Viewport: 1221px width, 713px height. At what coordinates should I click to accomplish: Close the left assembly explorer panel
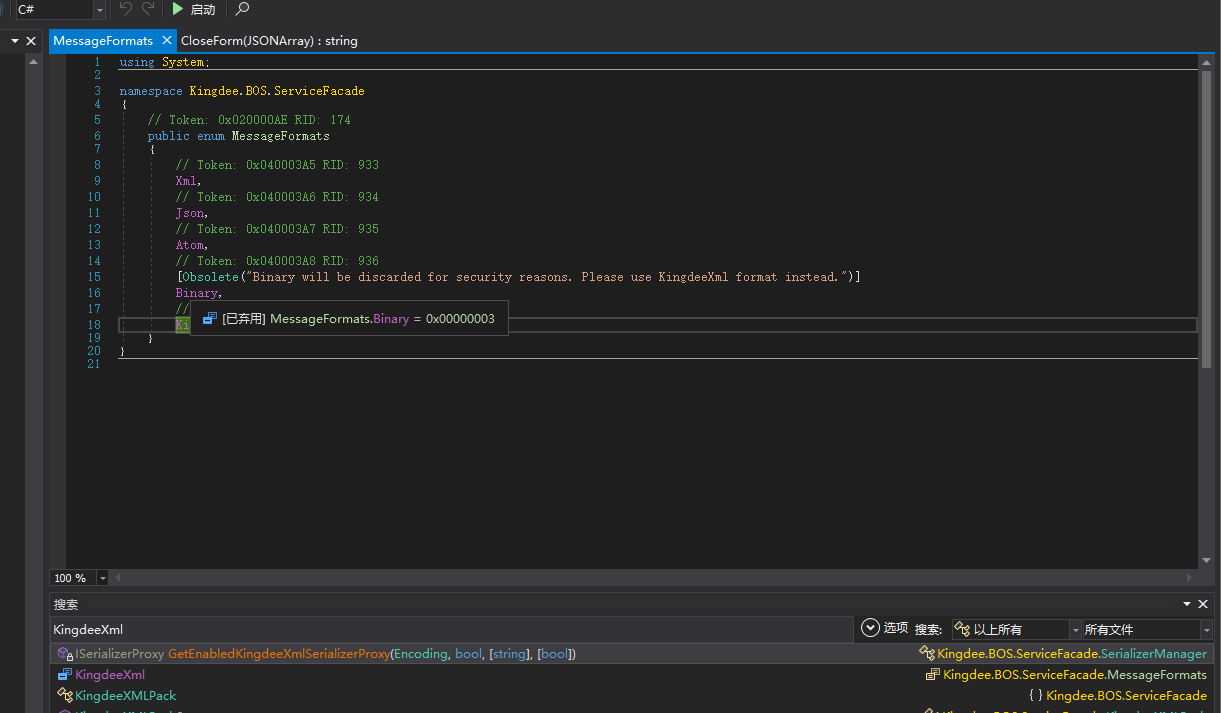tap(31, 41)
